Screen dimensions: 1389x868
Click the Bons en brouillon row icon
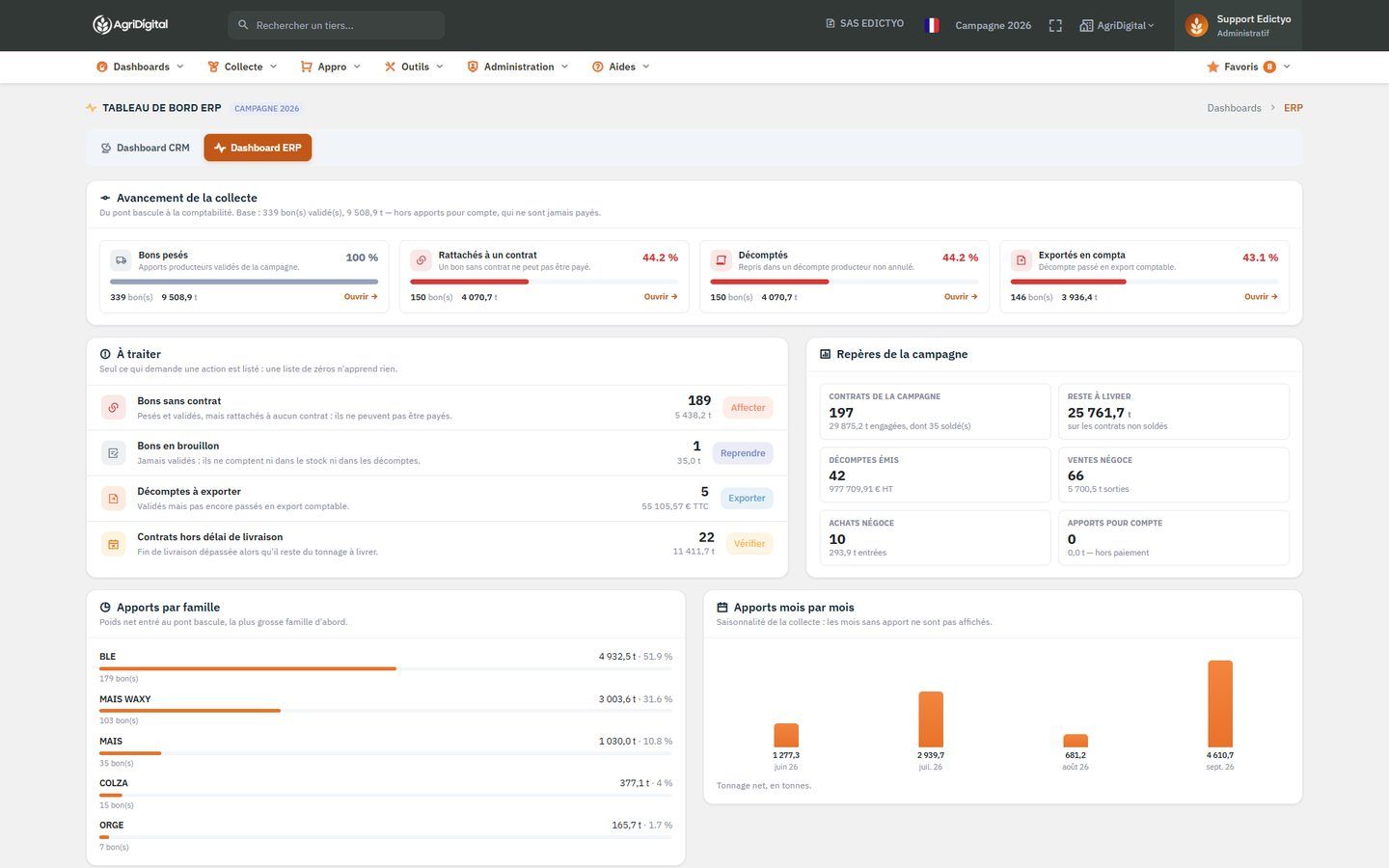coord(113,453)
